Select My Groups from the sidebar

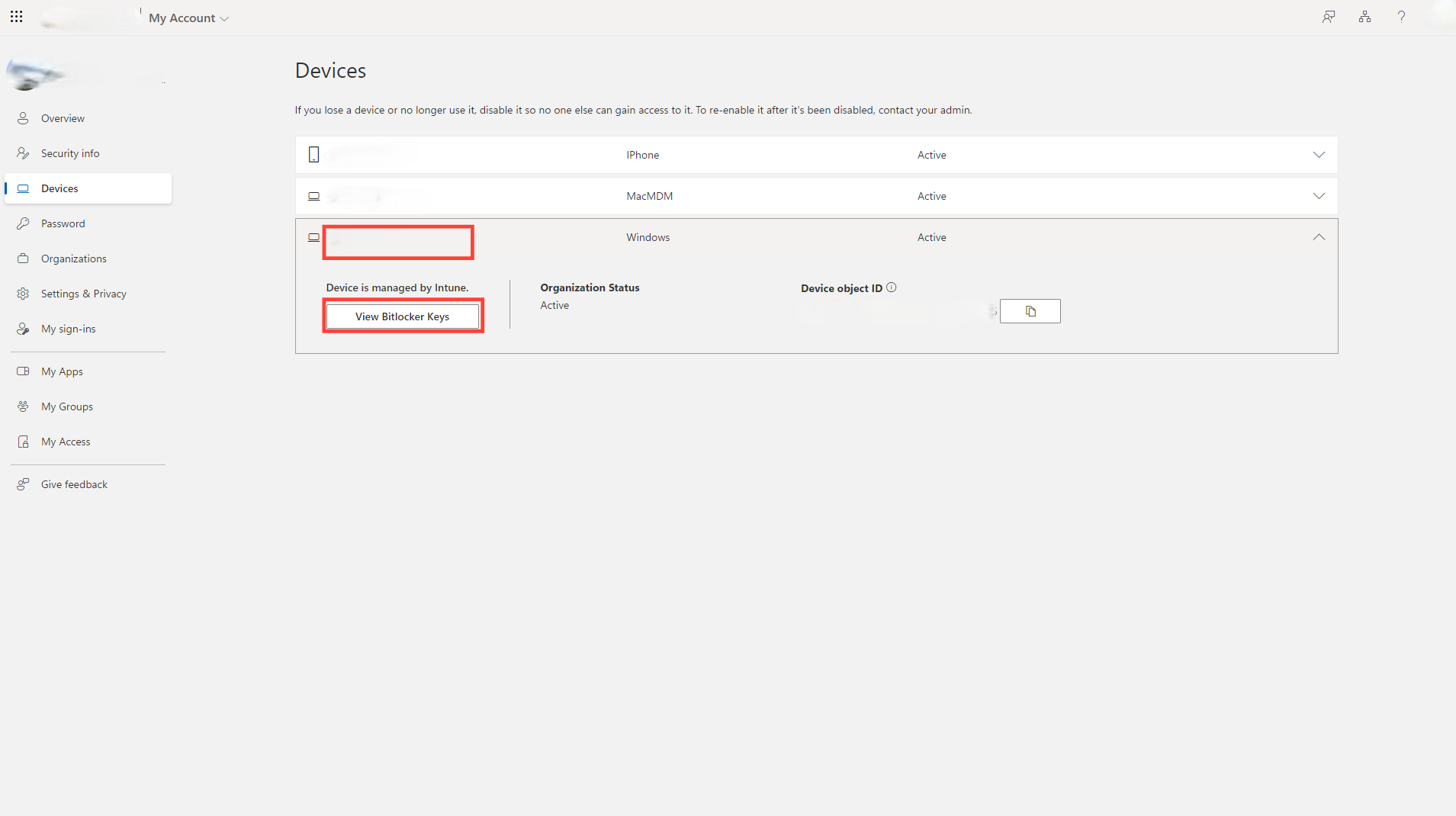[x=66, y=406]
